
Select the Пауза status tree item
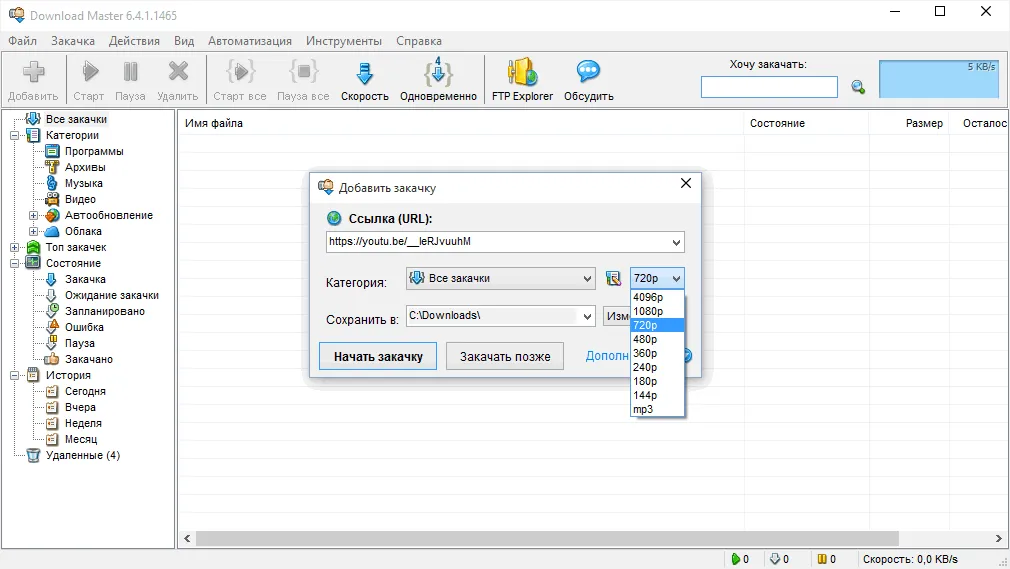click(79, 343)
